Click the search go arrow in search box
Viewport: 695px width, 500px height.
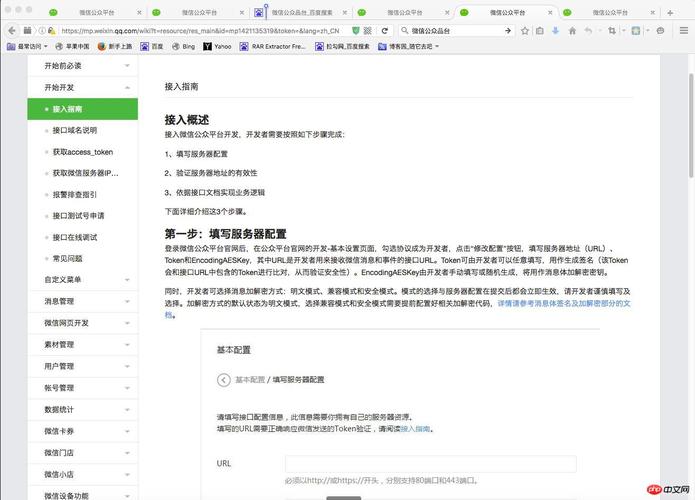coord(508,31)
